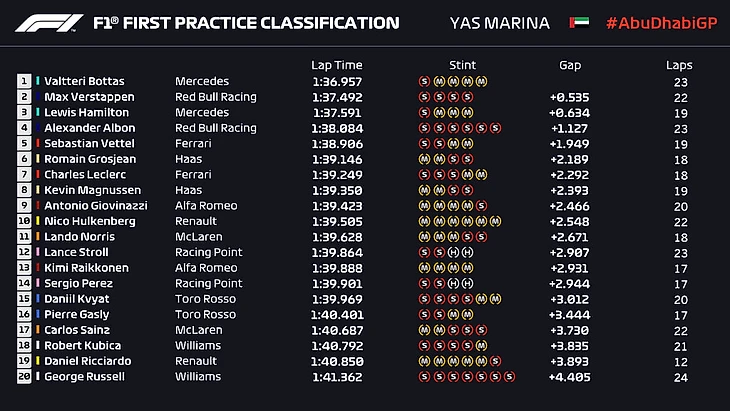Click the last tyre icon in Russell's stint
The image size is (730, 411).
[x=510, y=377]
